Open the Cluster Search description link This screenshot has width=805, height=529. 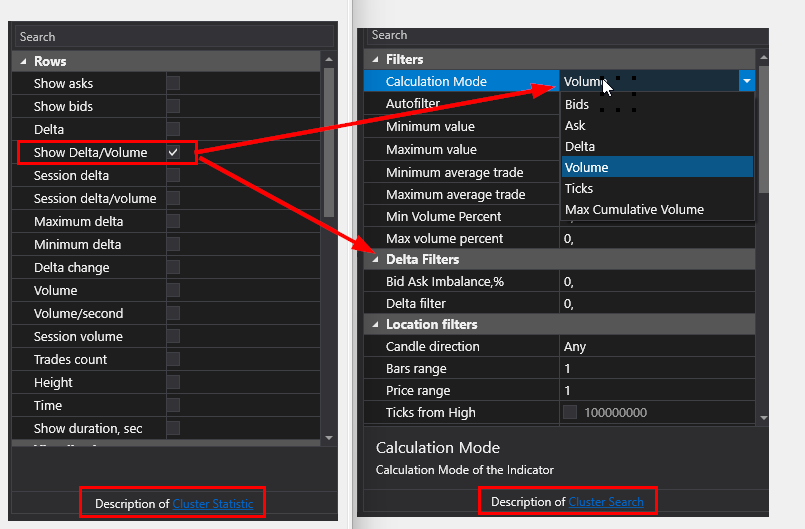(x=606, y=501)
